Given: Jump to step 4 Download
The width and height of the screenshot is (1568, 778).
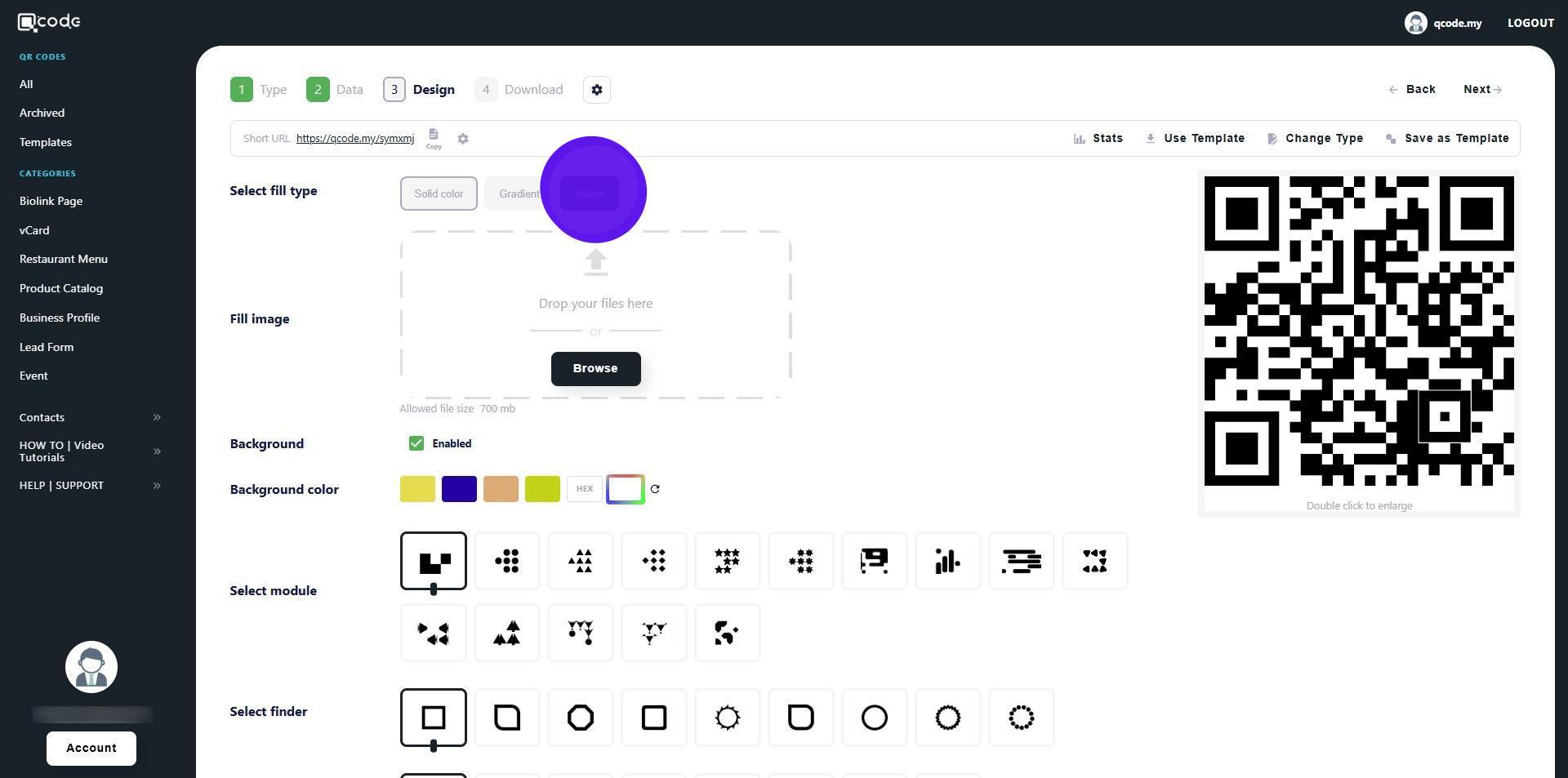Looking at the screenshot, I should pyautogui.click(x=519, y=90).
